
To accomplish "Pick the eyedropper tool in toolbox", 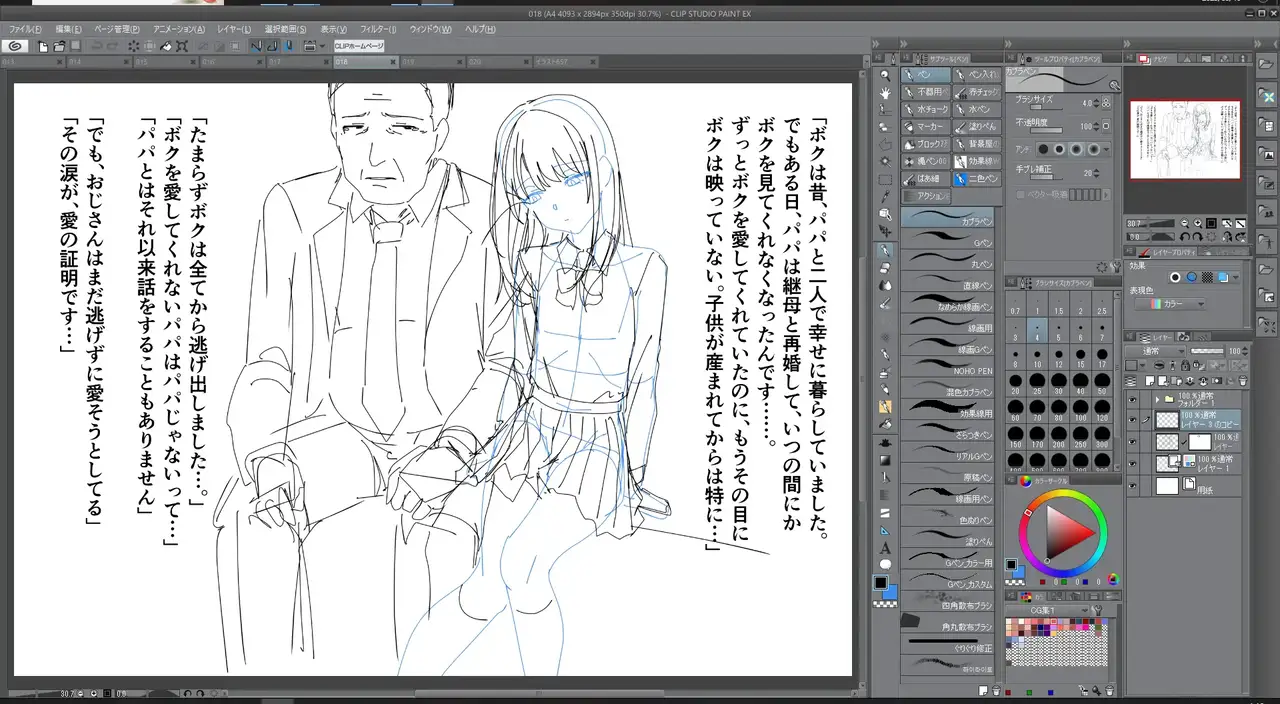I will pos(885,196).
